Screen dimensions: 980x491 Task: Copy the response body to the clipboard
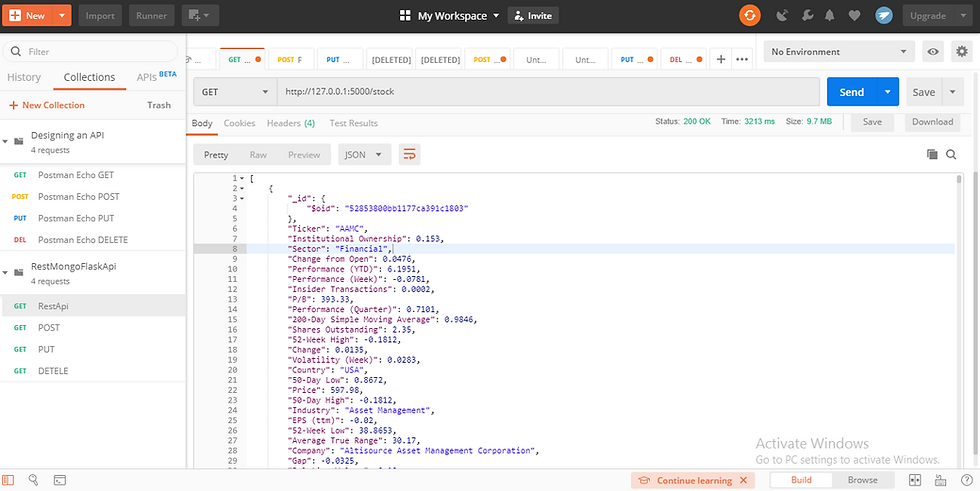[x=932, y=154]
